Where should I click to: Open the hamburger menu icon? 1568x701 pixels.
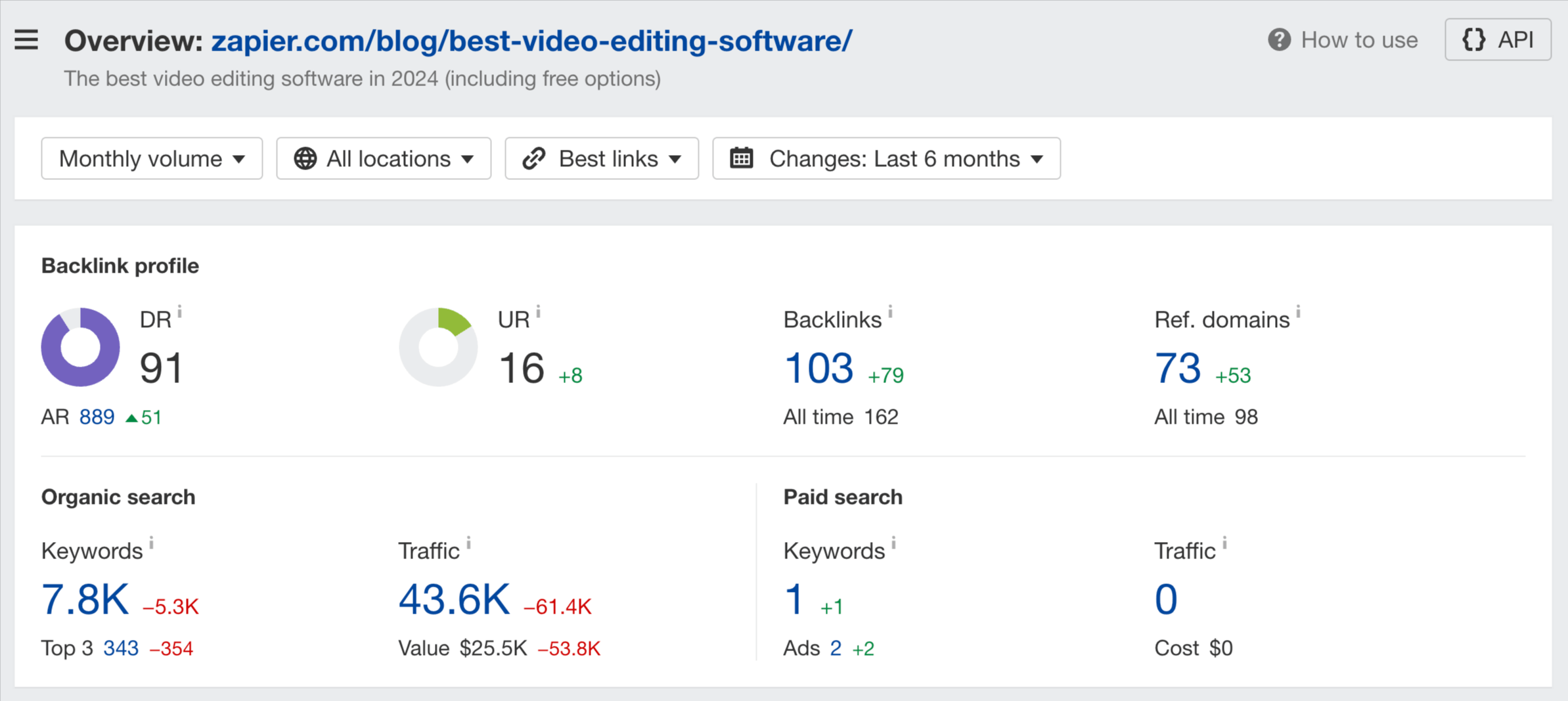click(x=26, y=40)
